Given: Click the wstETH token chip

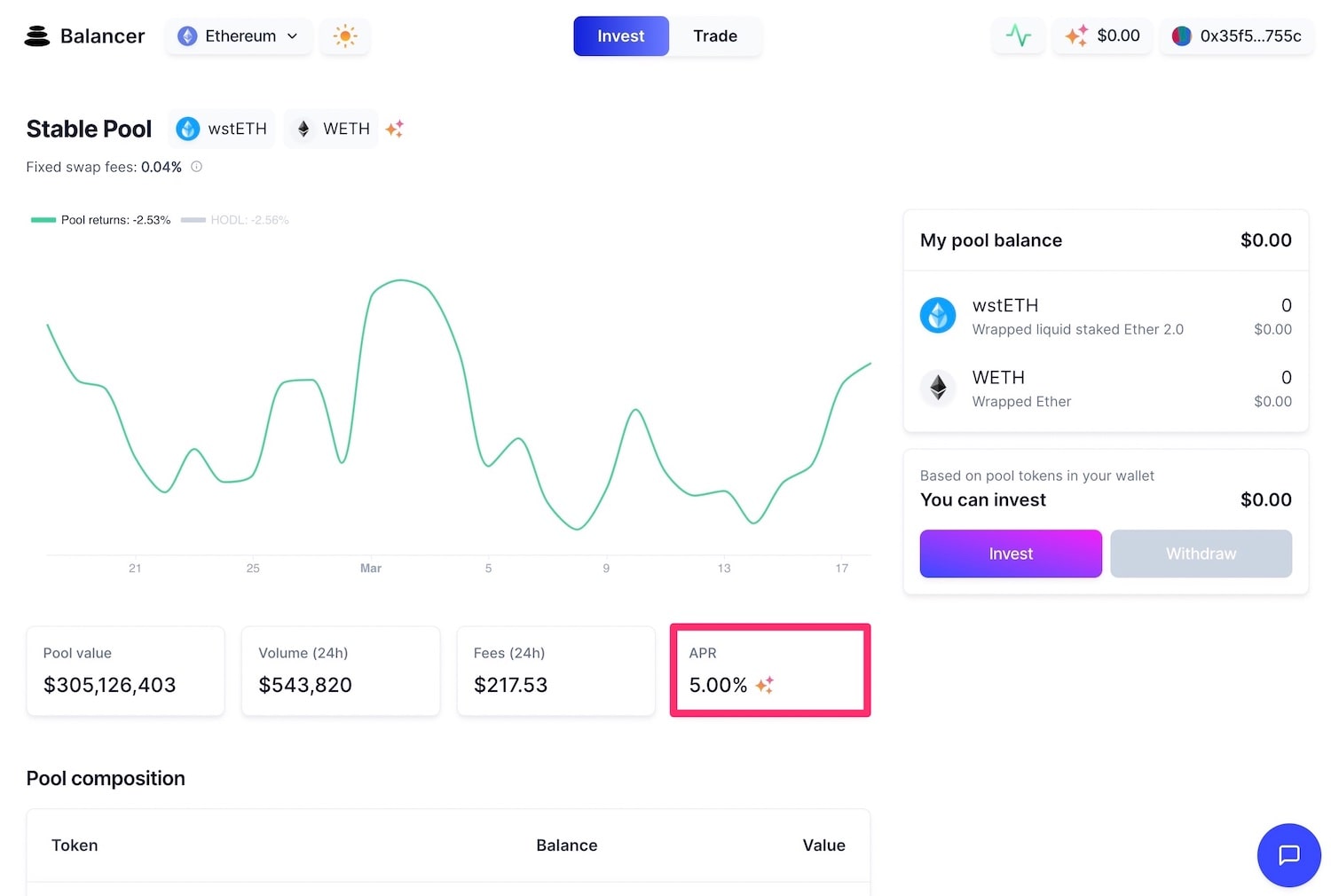Looking at the screenshot, I should 222,129.
